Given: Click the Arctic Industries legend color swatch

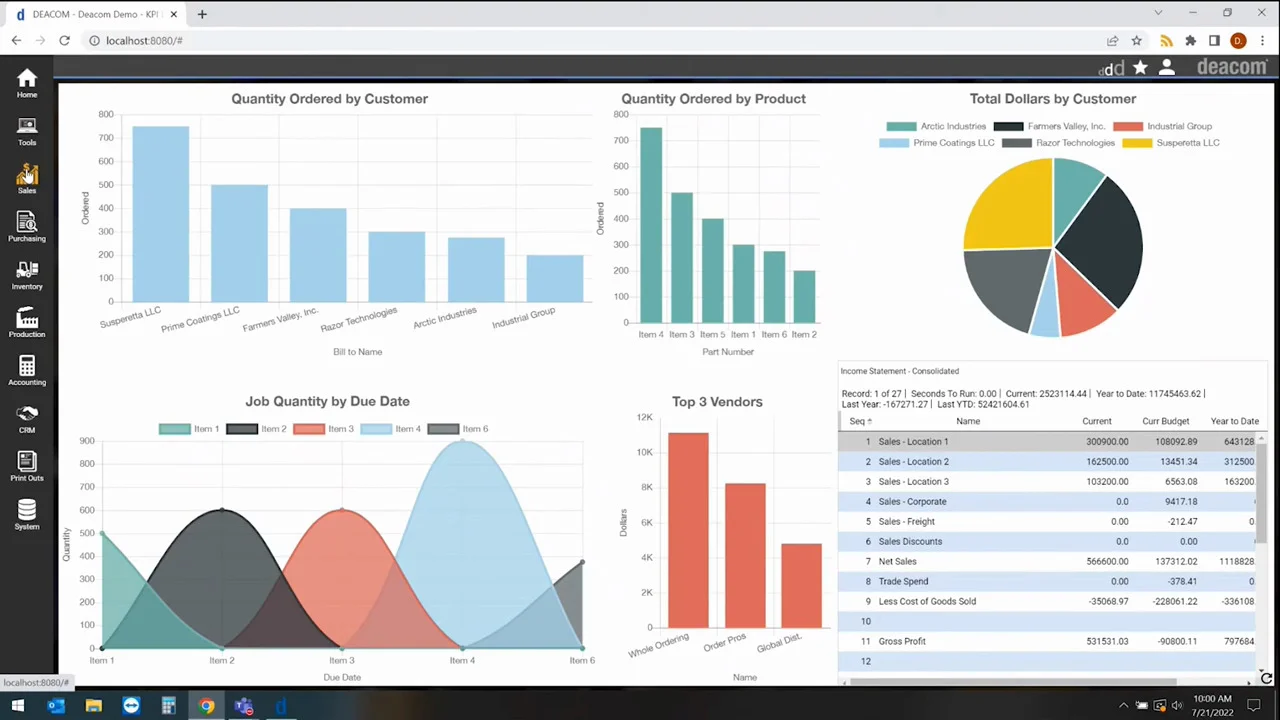Looking at the screenshot, I should click(901, 127).
